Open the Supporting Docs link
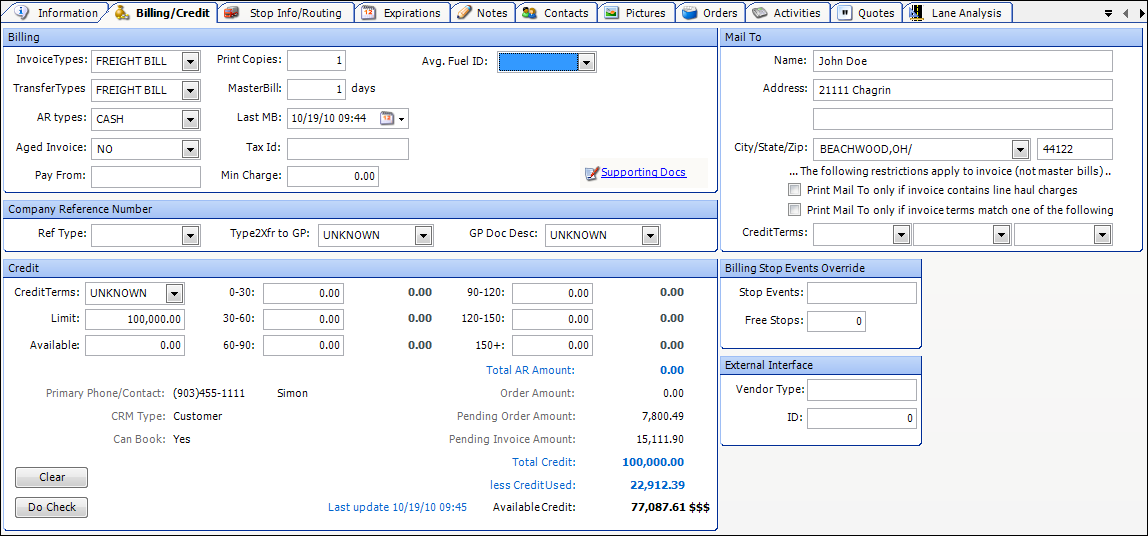Image resolution: width=1148 pixels, height=536 pixels. point(644,173)
